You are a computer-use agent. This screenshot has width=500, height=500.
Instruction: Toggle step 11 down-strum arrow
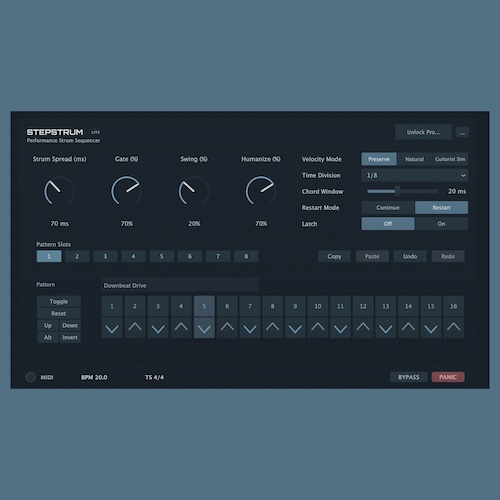coord(340,328)
